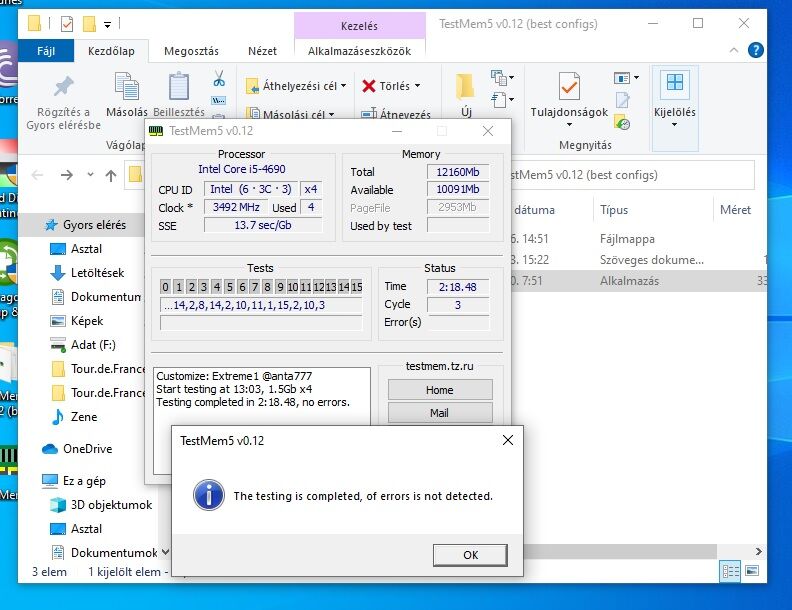
Task: Open the Fájl menu in Explorer
Action: coord(46,51)
